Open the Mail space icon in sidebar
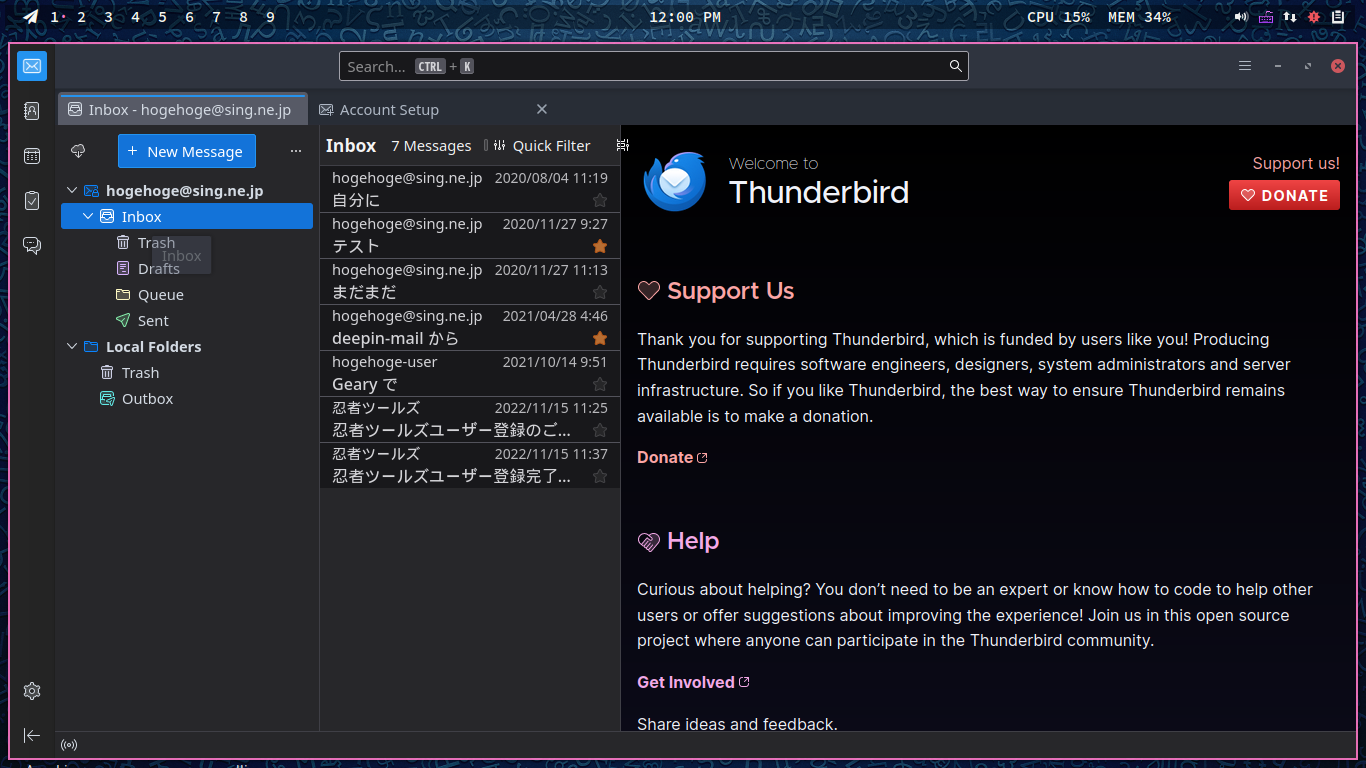Image resolution: width=1366 pixels, height=768 pixels. tap(32, 66)
